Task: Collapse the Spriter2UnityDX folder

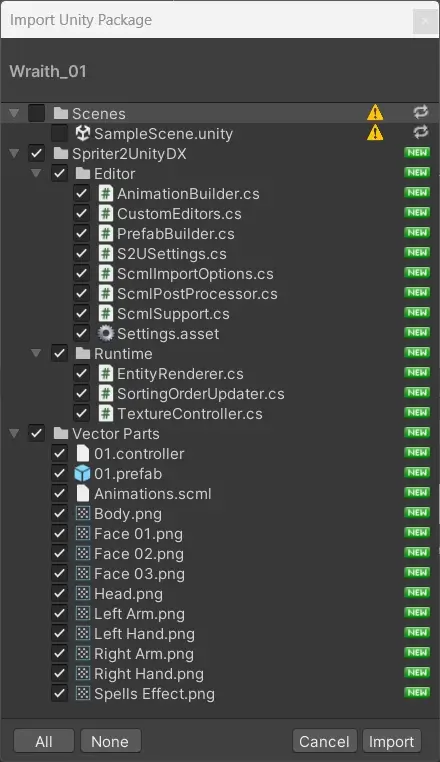Action: [14, 154]
